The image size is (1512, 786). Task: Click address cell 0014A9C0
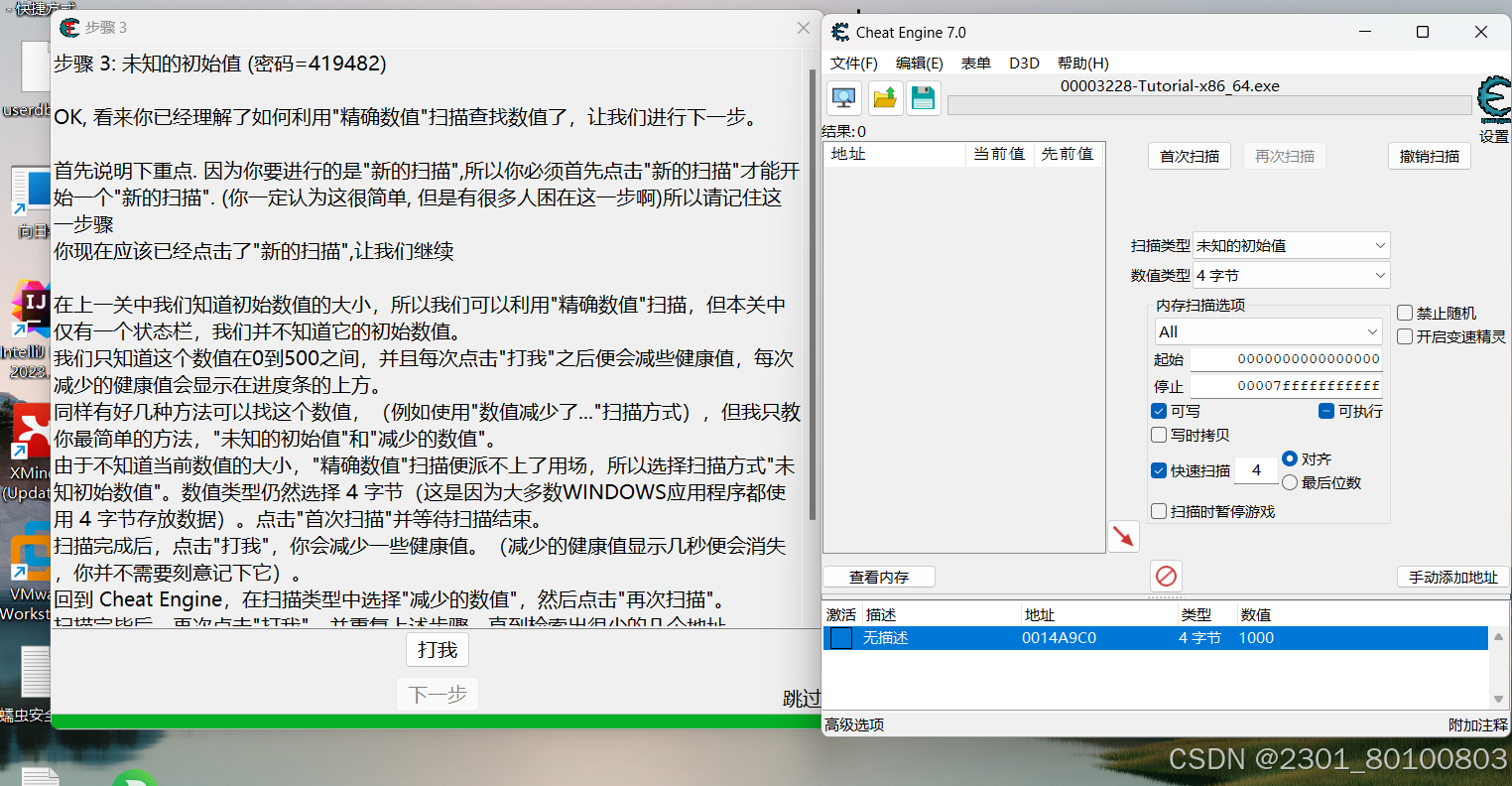coord(1060,638)
